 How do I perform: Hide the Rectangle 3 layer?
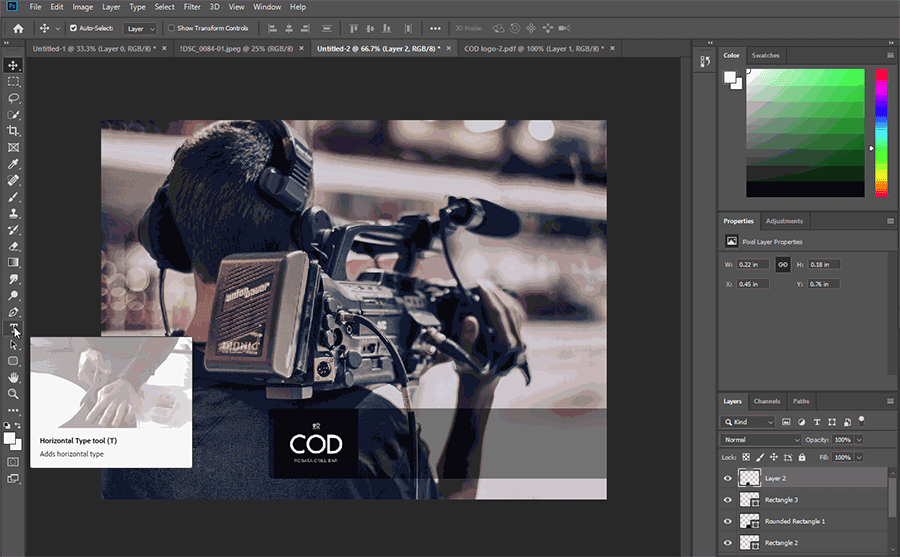[728, 500]
